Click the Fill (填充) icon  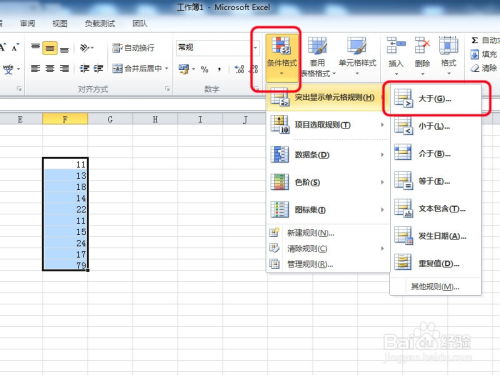[x=475, y=54]
